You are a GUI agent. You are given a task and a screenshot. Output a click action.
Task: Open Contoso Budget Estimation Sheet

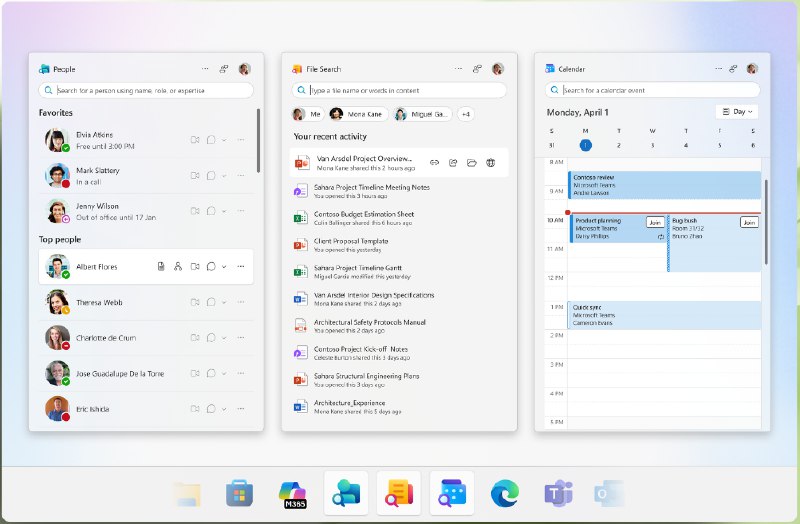pos(399,218)
